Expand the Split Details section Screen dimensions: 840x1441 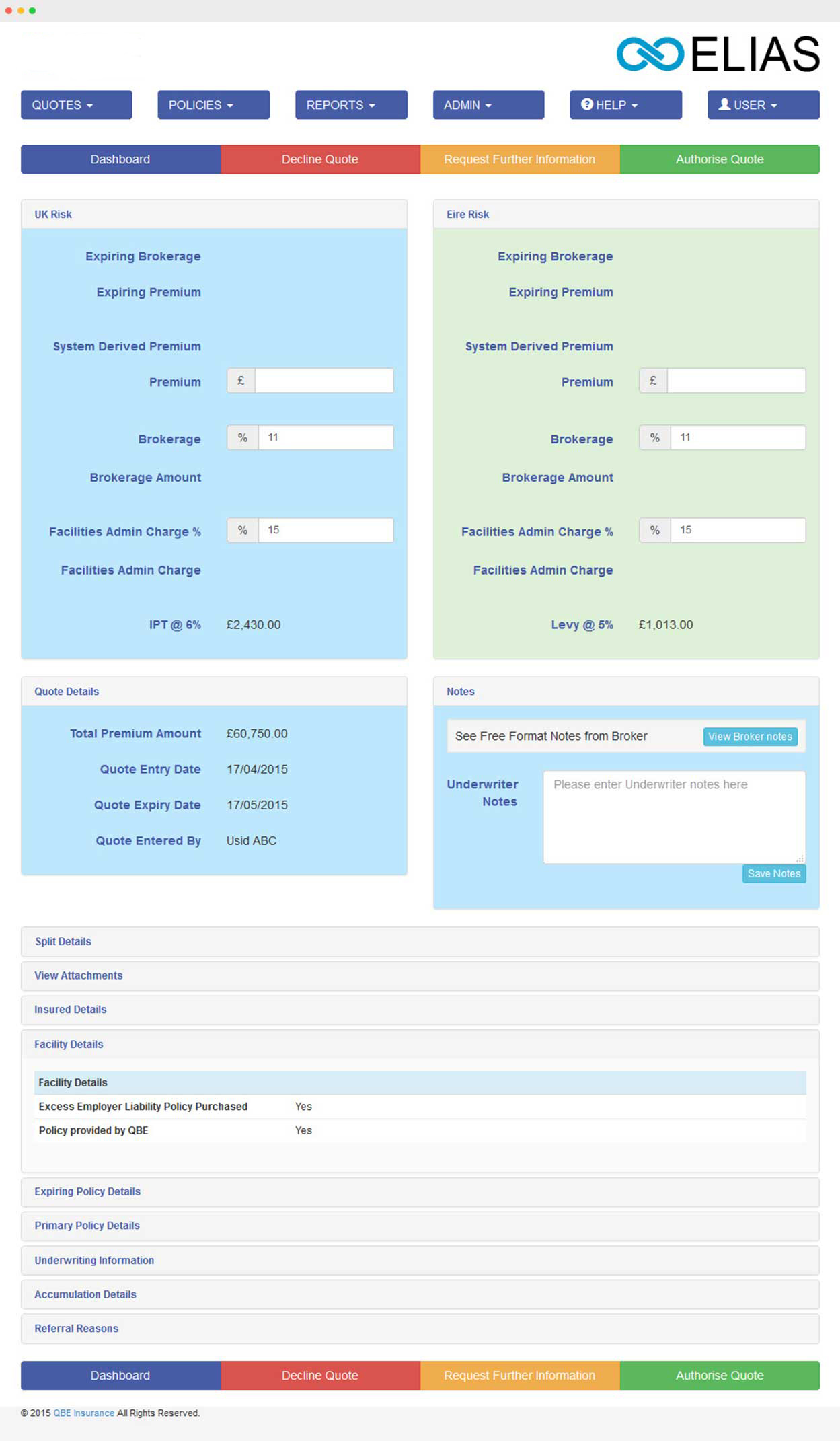click(63, 942)
